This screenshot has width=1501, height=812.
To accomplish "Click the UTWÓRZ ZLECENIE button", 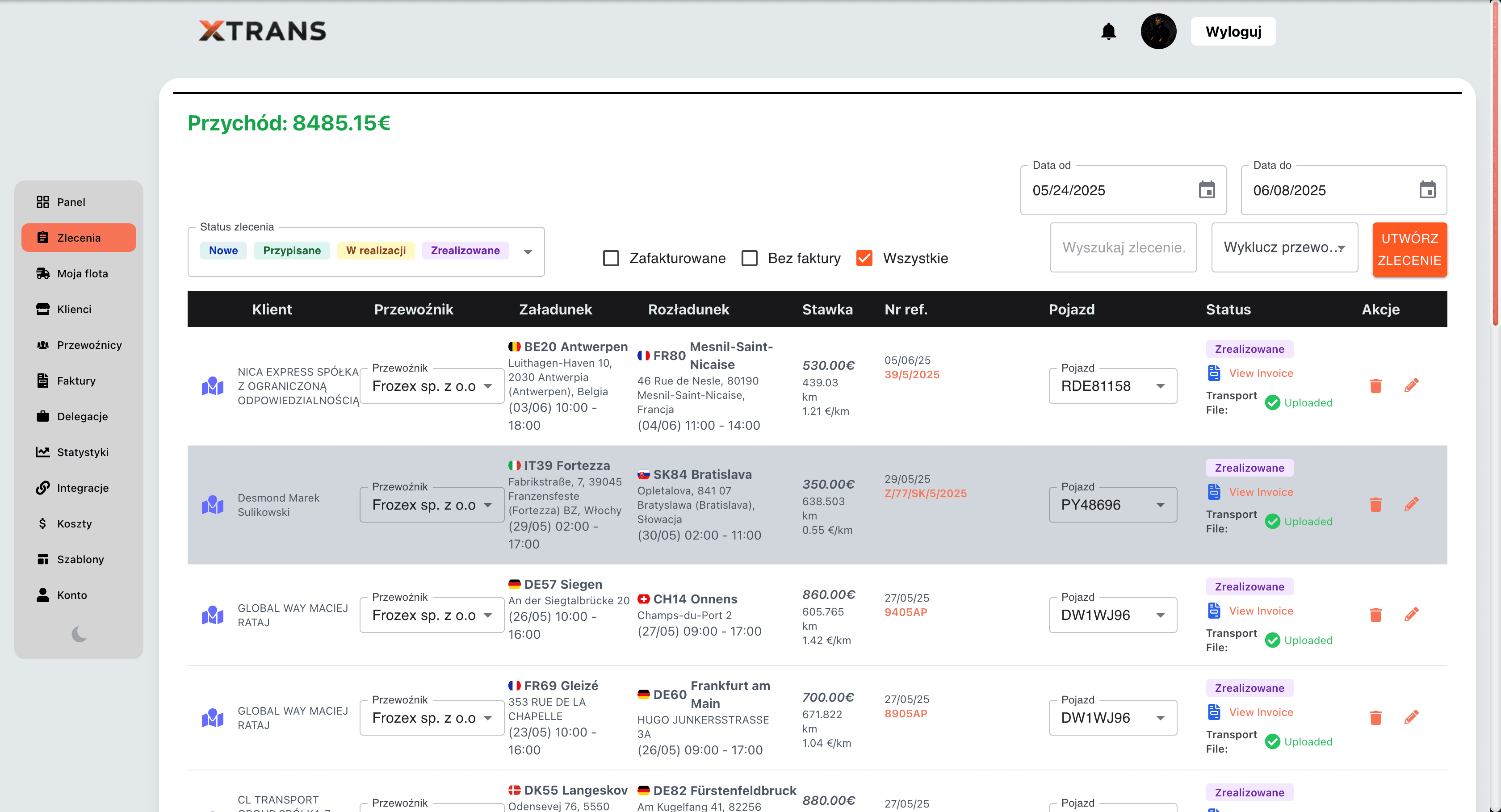I will pos(1409,249).
